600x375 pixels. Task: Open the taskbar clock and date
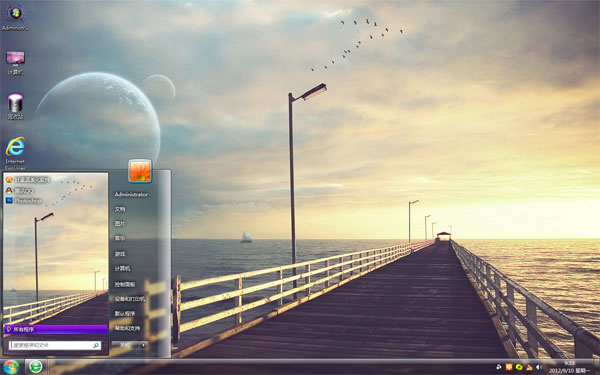569,367
